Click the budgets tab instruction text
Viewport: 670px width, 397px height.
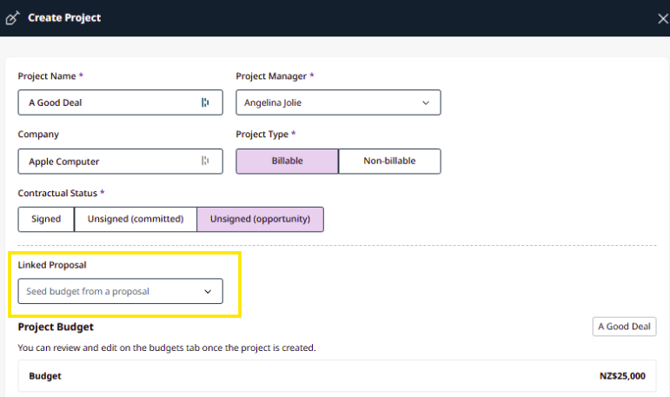coord(167,348)
